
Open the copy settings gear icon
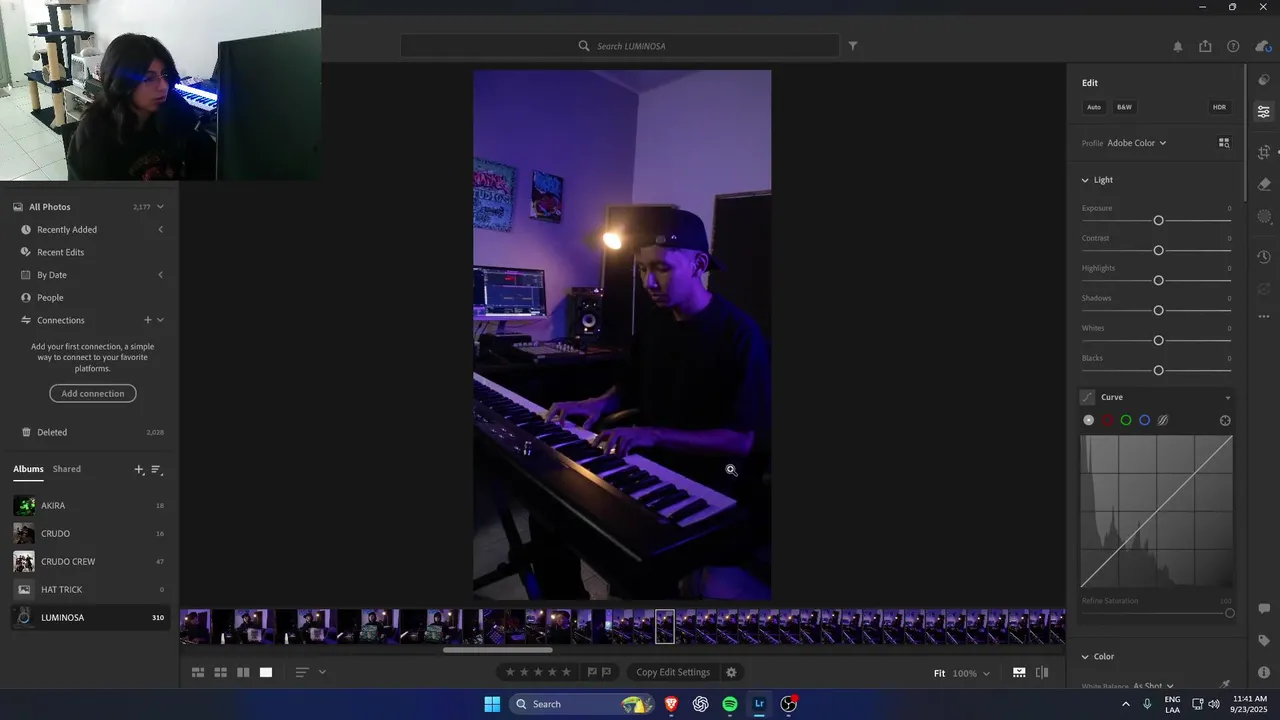coord(731,672)
